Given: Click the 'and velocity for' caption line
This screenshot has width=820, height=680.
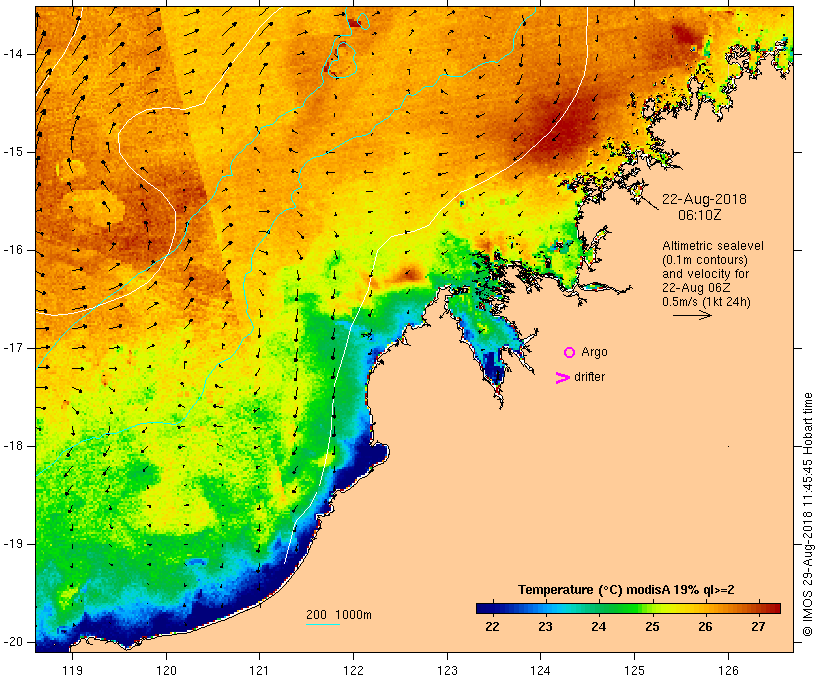Looking at the screenshot, I should click(x=705, y=274).
